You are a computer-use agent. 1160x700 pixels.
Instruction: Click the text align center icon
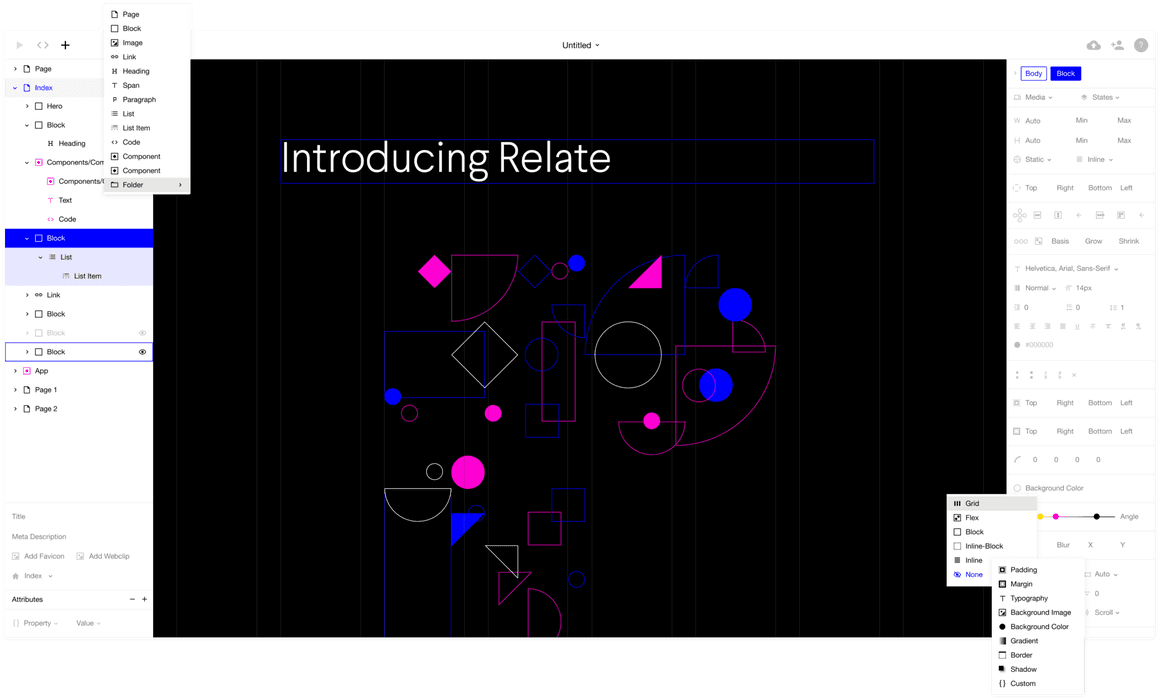pyautogui.click(x=1032, y=326)
